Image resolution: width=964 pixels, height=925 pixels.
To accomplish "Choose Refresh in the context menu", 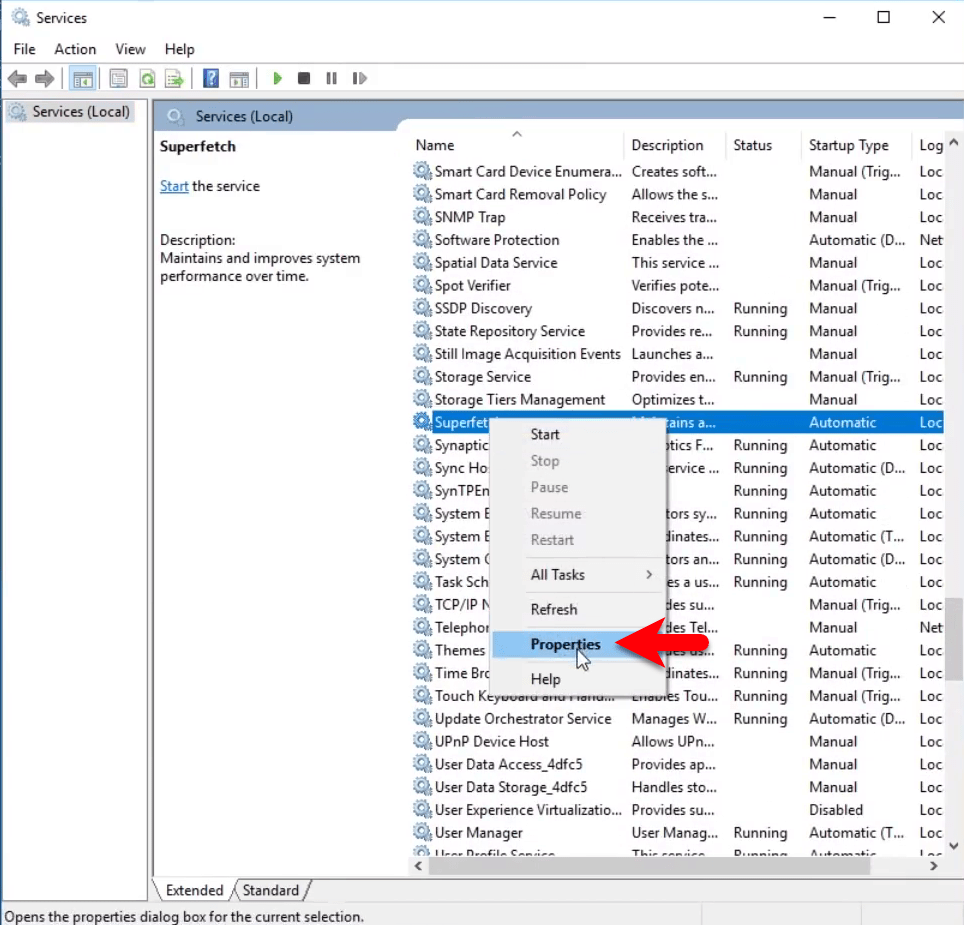I will coord(578,609).
